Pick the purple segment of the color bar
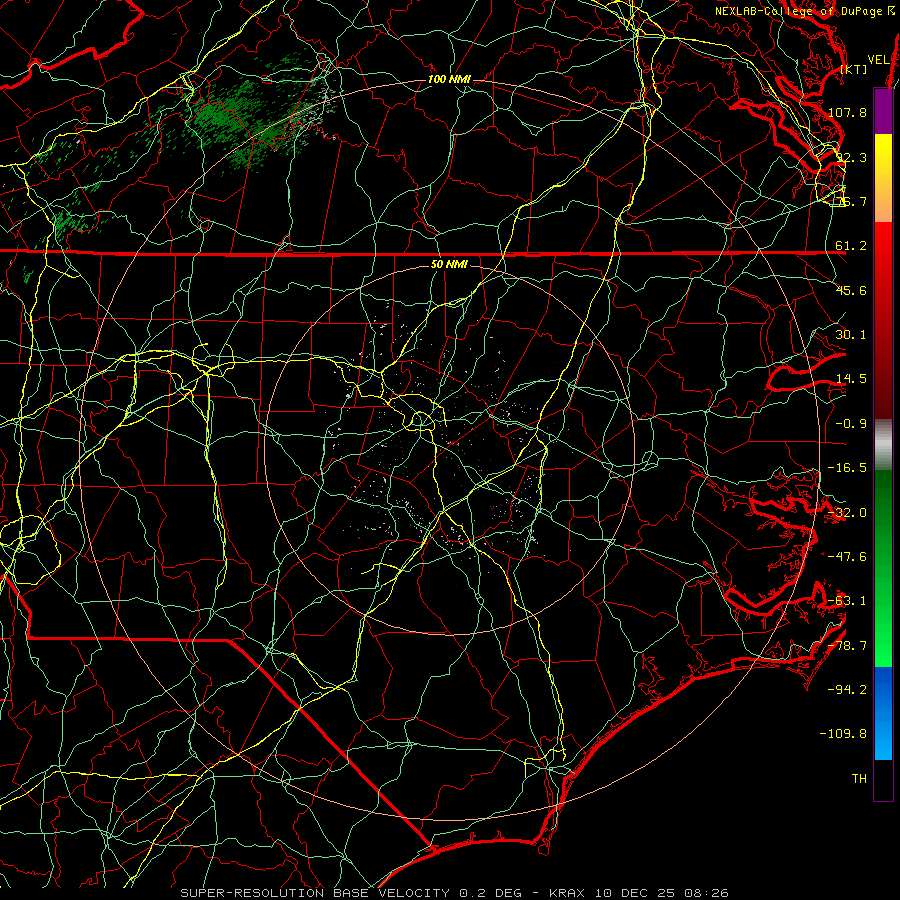Image resolution: width=900 pixels, height=900 pixels. (x=883, y=111)
